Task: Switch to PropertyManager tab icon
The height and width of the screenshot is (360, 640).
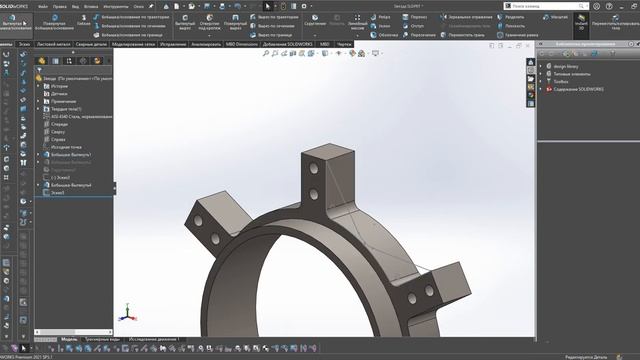Action: click(x=56, y=61)
